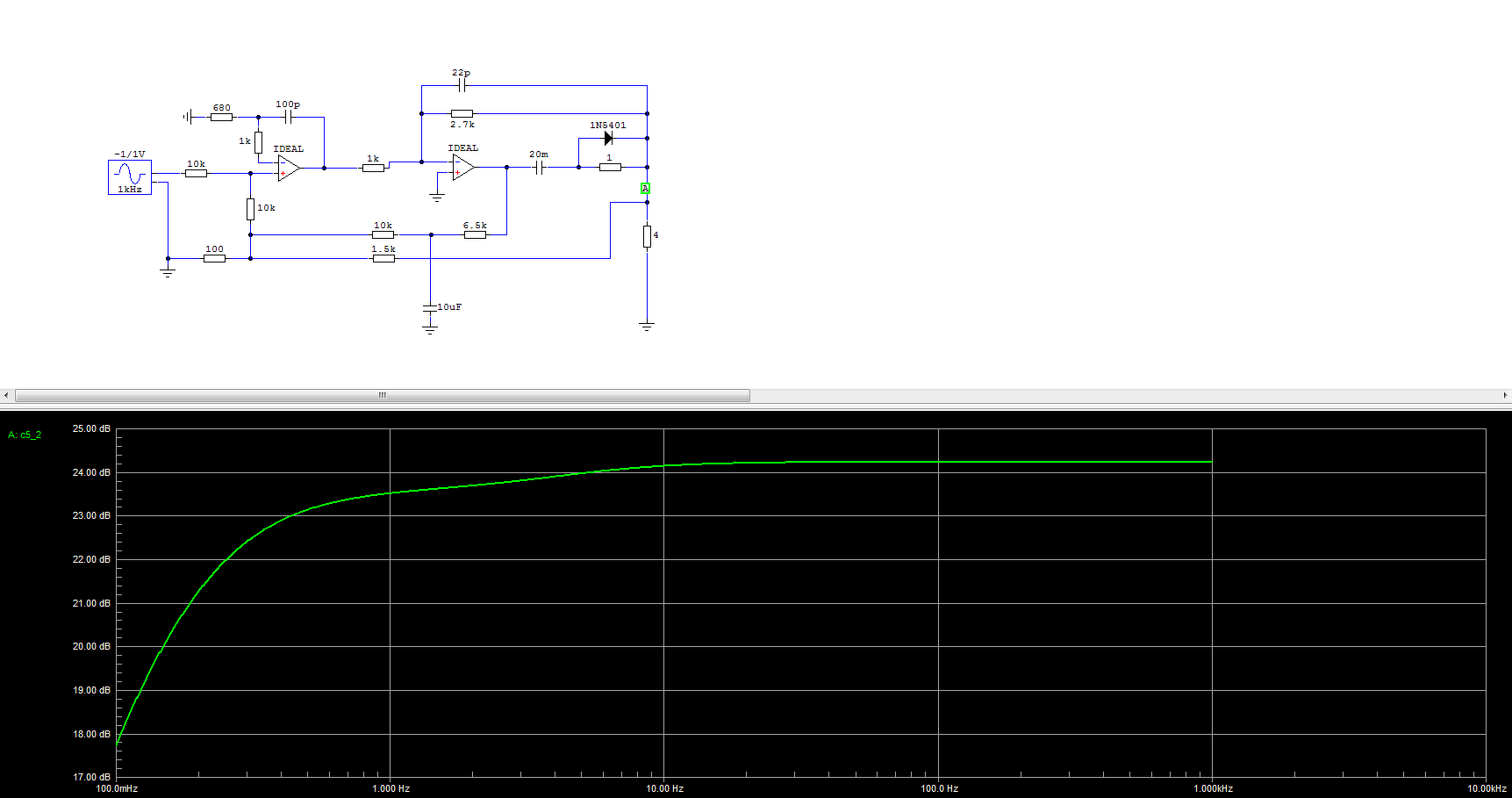The image size is (1512, 798).
Task: Click the "10.00 Hz" frequency label
Action: pyautogui.click(x=665, y=788)
